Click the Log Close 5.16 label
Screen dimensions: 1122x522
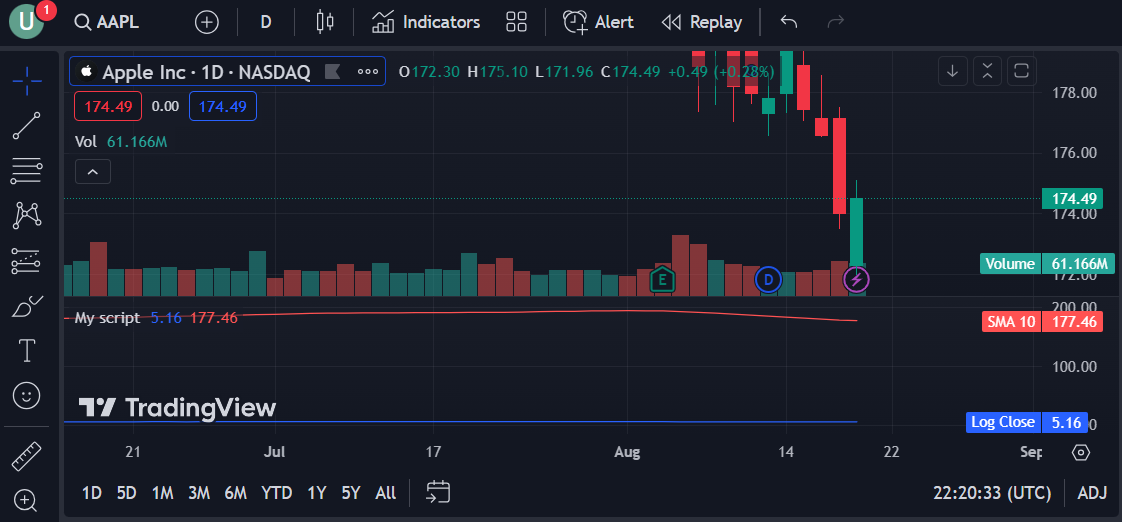1027,422
